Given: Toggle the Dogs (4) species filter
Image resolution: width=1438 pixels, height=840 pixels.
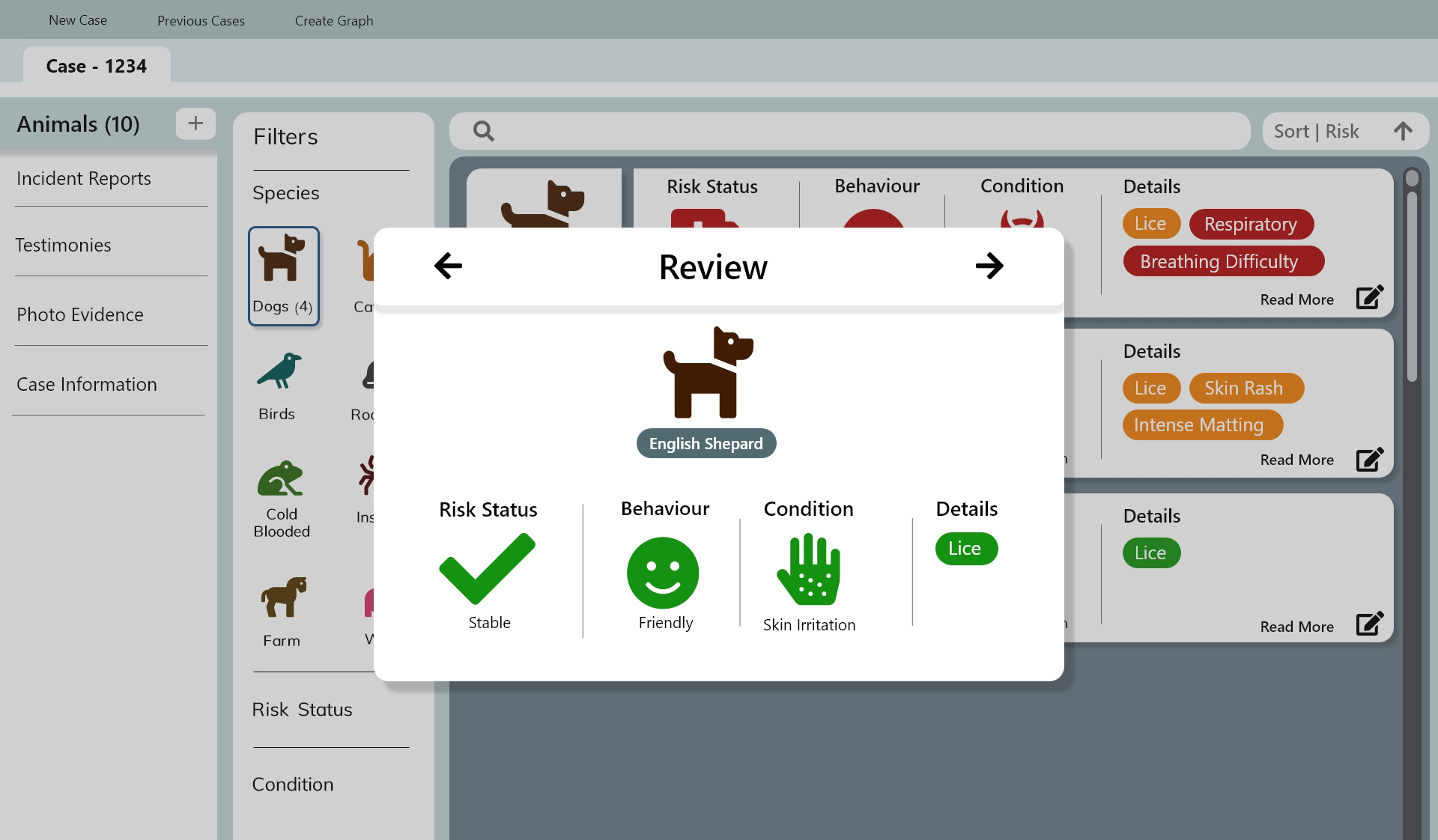Looking at the screenshot, I should (283, 276).
